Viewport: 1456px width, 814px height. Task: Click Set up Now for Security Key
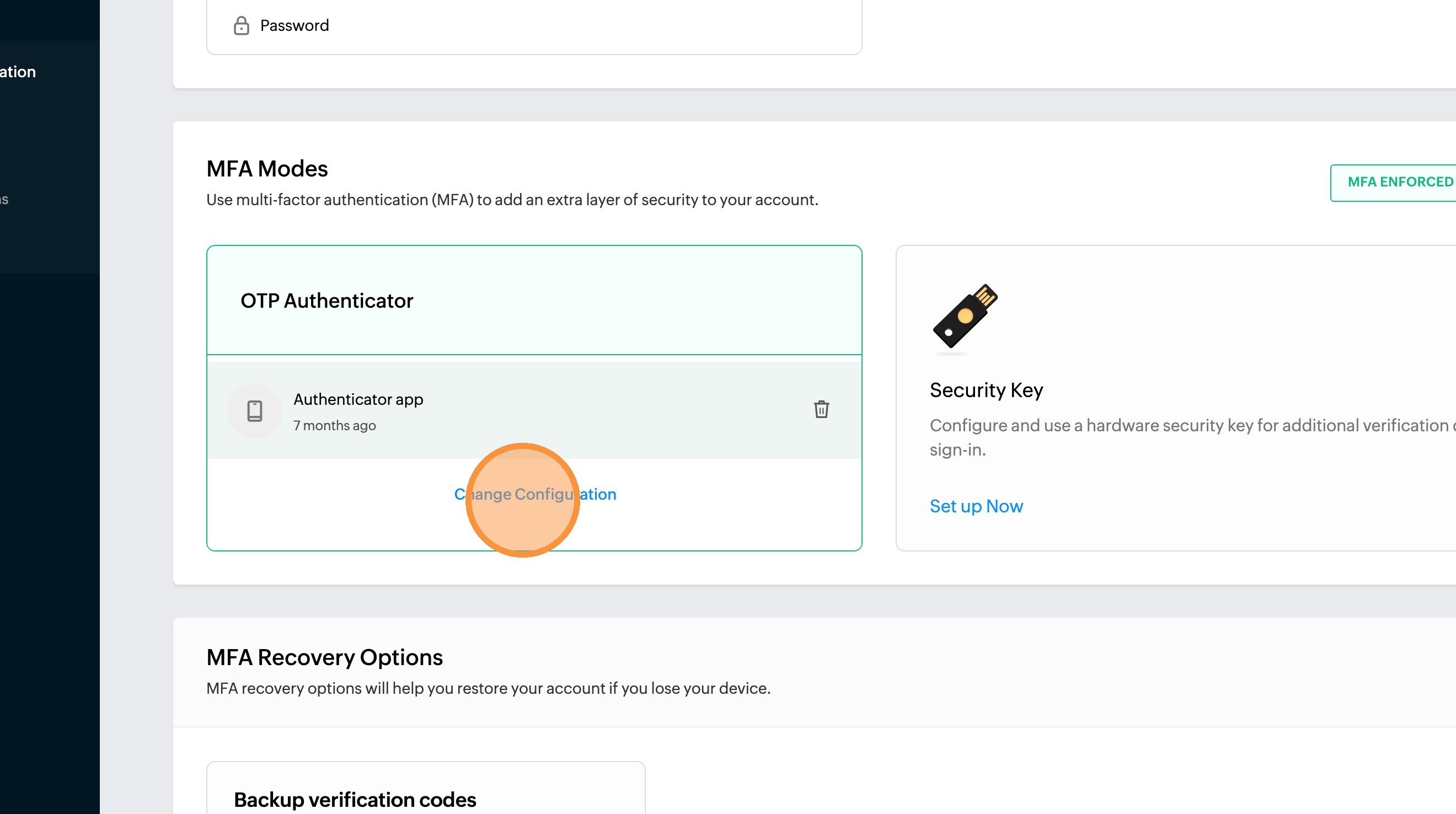[976, 506]
